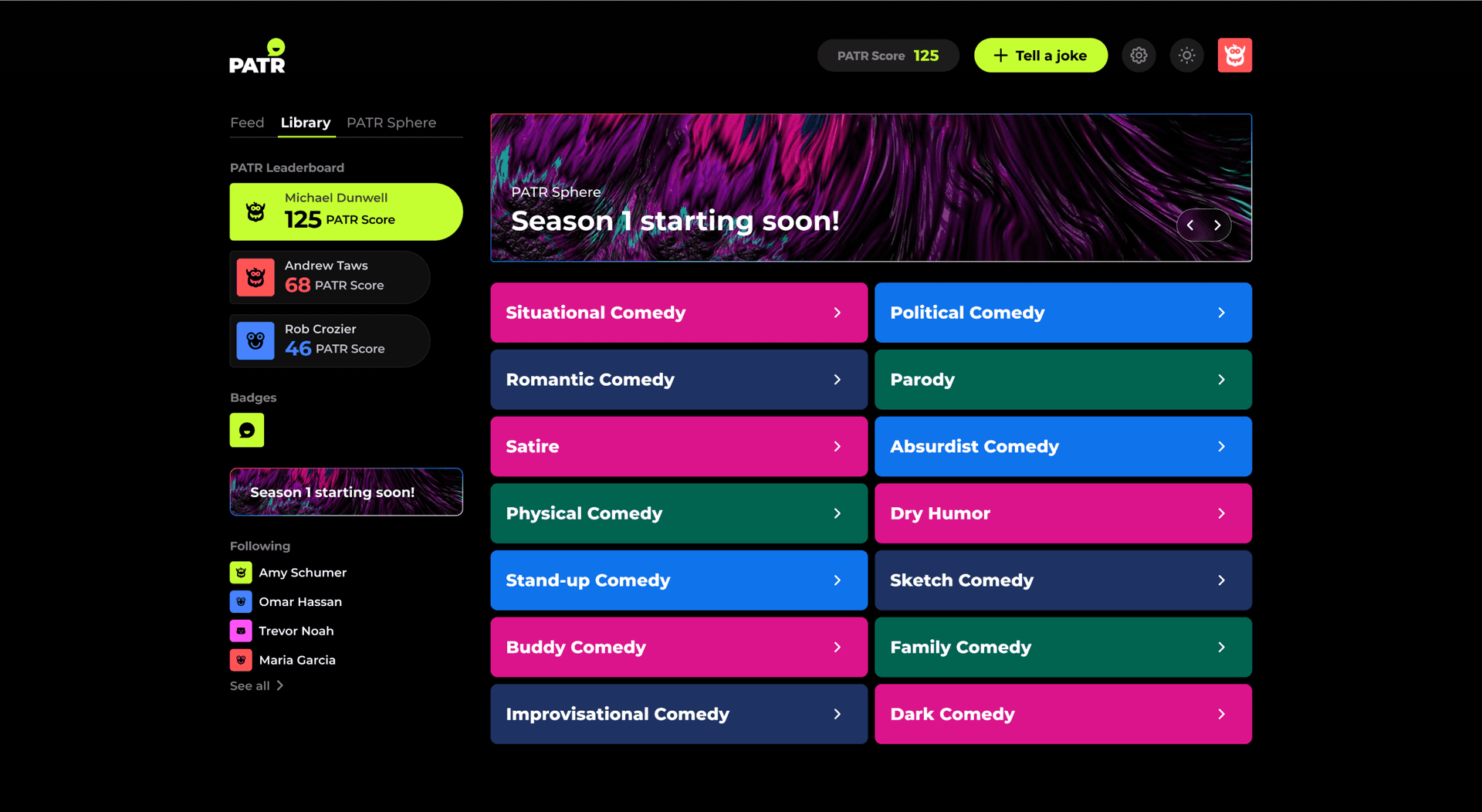Open settings via the gear icon
Screen dimensions: 1482x812
pos(1139,56)
